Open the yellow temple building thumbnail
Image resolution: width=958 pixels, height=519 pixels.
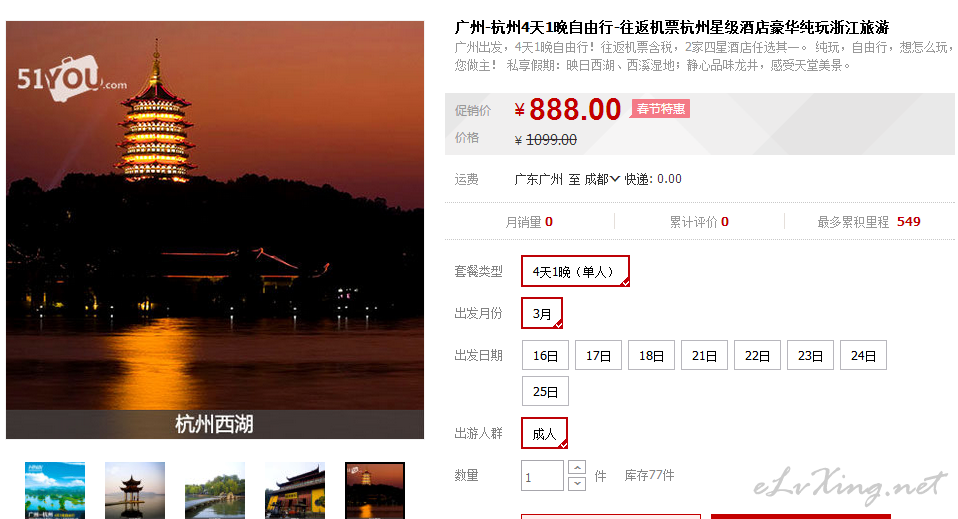(x=295, y=490)
